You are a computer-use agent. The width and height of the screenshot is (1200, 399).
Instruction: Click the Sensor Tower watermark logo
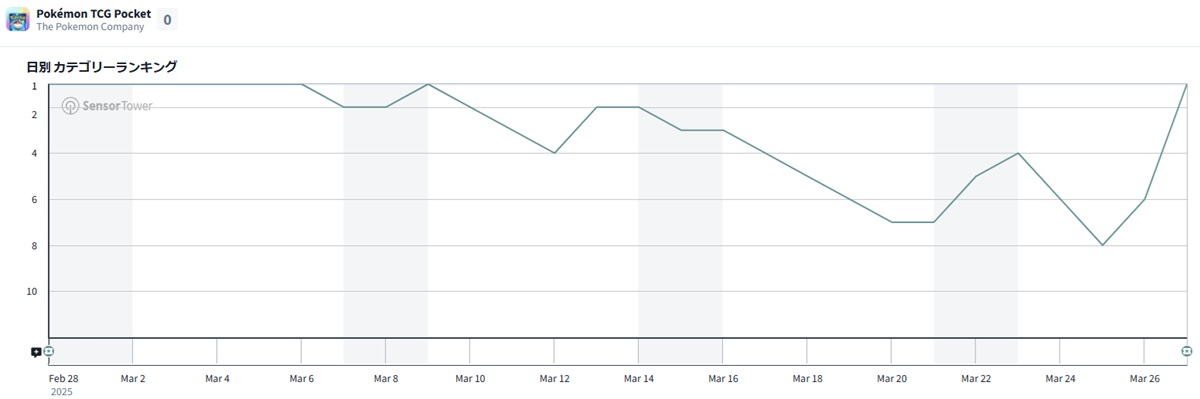pyautogui.click(x=107, y=106)
